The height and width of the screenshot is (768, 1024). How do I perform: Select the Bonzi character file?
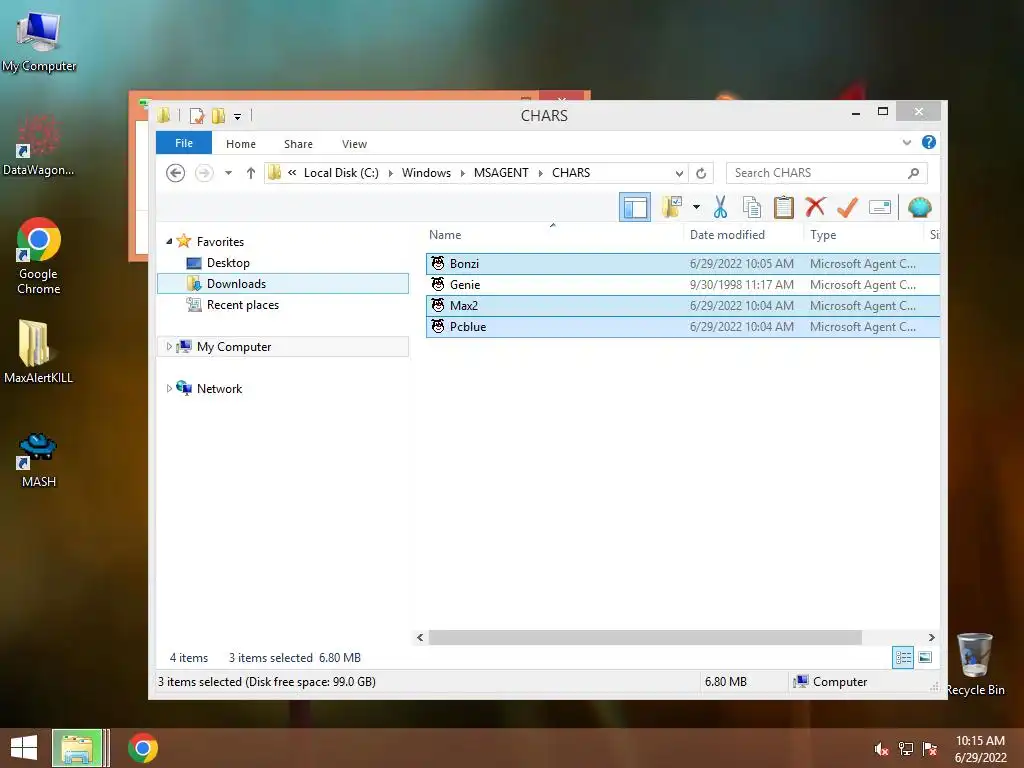[x=682, y=264]
